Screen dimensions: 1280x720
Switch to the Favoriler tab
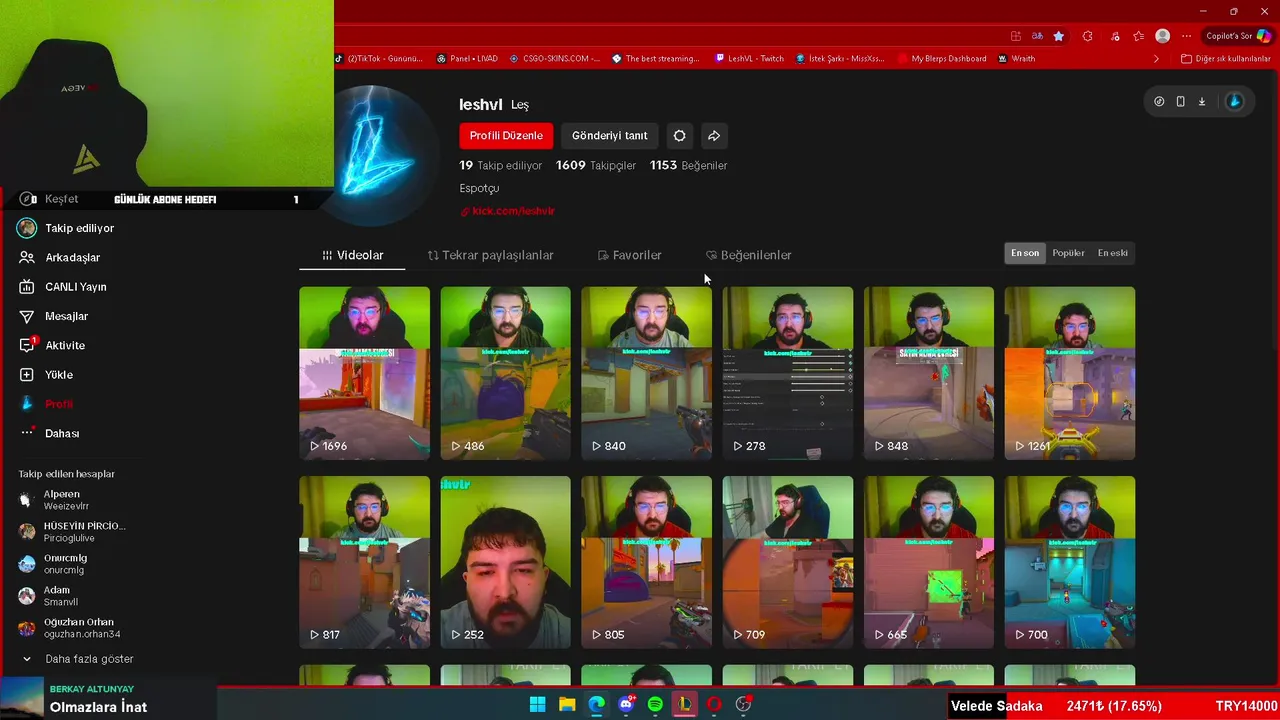[x=629, y=255]
